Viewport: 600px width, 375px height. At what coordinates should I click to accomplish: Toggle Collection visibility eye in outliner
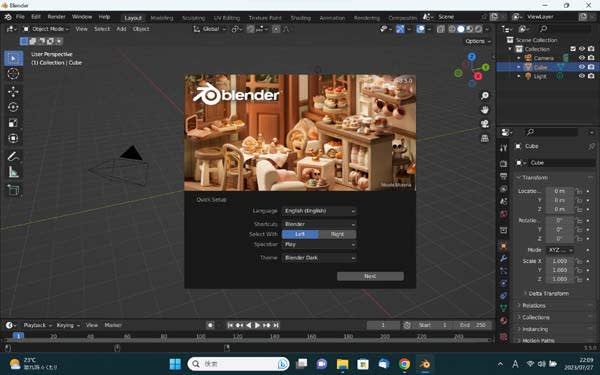tap(582, 49)
